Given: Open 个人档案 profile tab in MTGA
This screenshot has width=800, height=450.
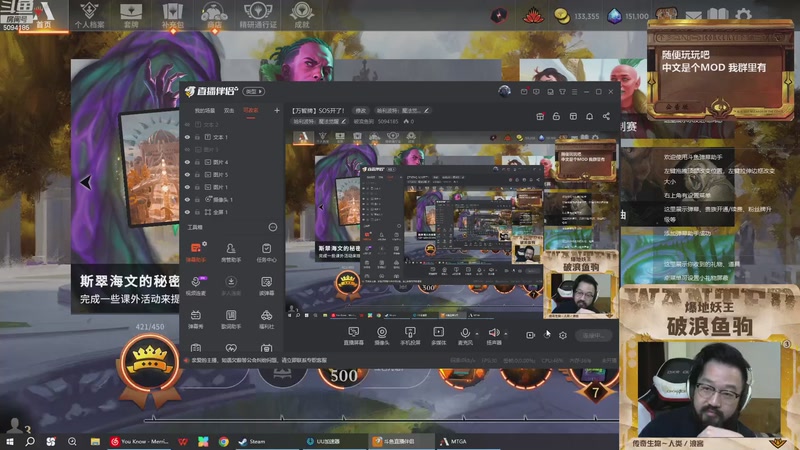Looking at the screenshot, I should (89, 15).
